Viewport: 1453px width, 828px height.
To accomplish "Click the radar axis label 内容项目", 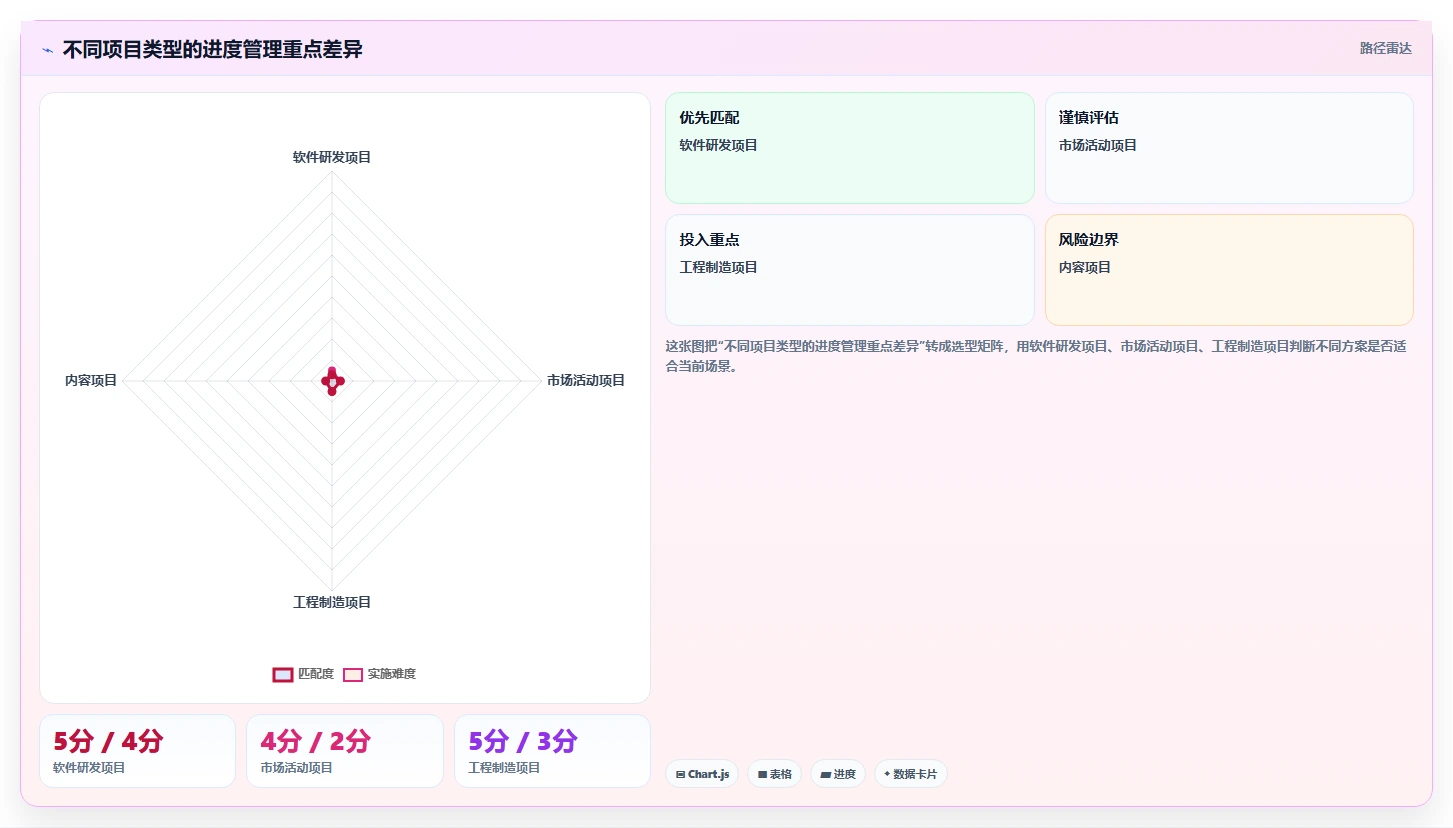I will click(x=91, y=380).
